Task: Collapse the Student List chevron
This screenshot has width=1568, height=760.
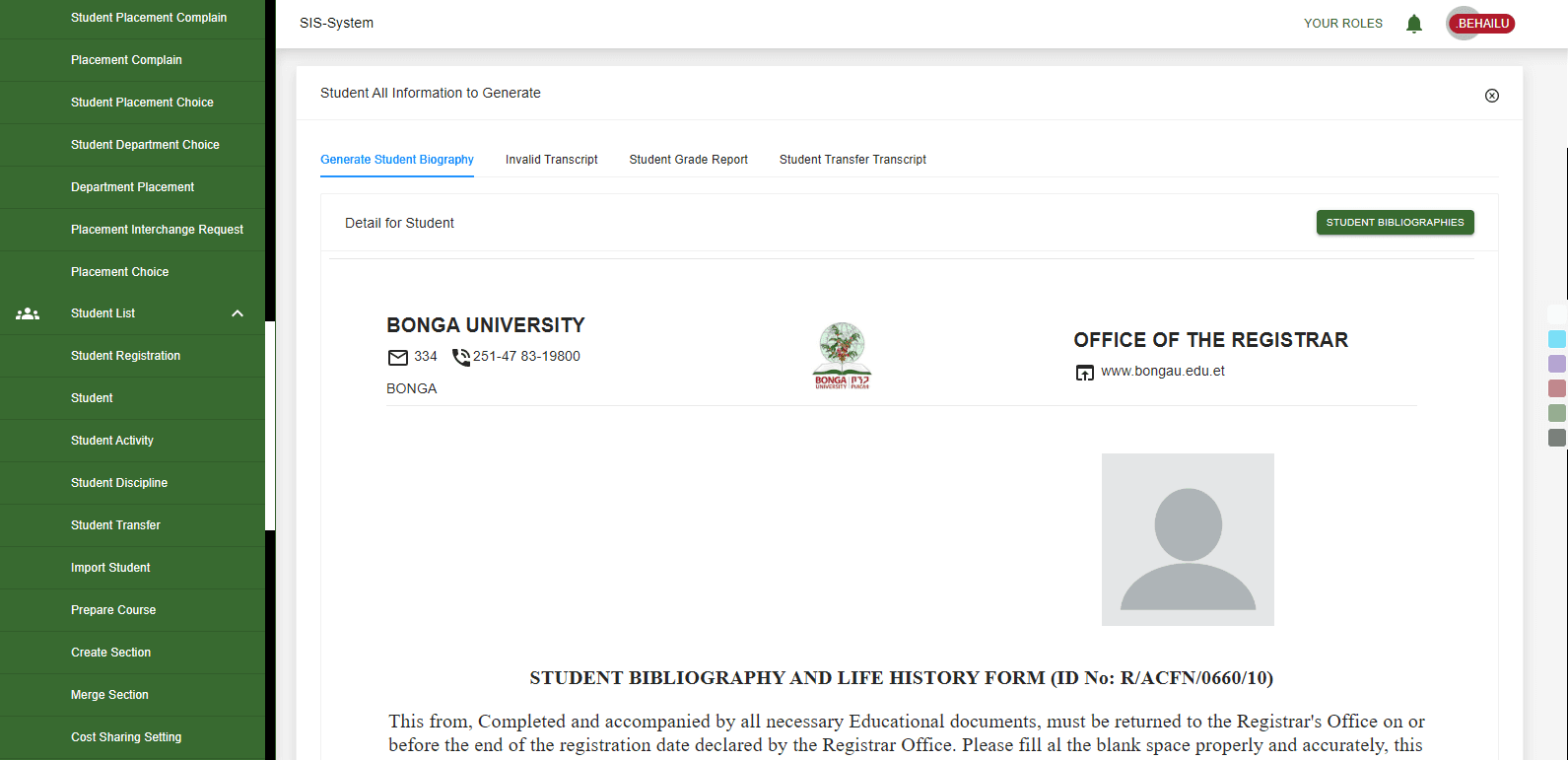Action: tap(238, 313)
